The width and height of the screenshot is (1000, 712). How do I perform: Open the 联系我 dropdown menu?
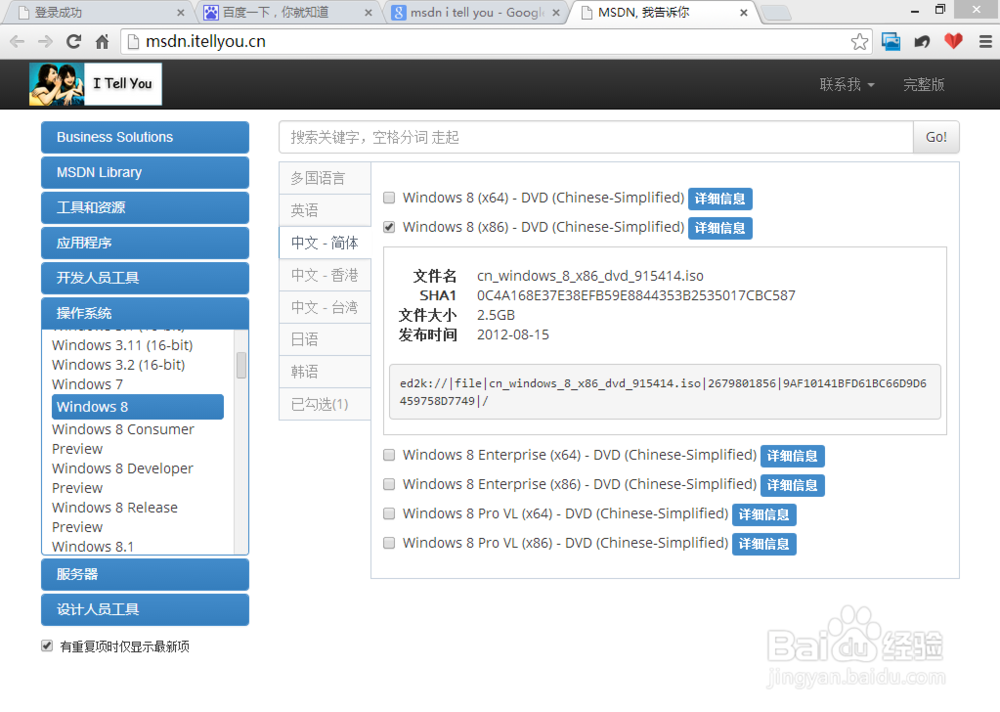point(846,84)
